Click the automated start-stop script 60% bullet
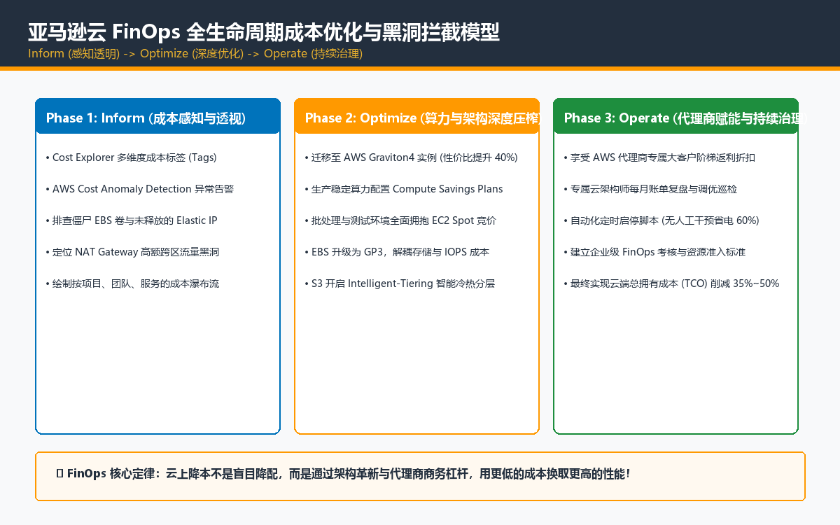This screenshot has width=840, height=525. pos(662,221)
